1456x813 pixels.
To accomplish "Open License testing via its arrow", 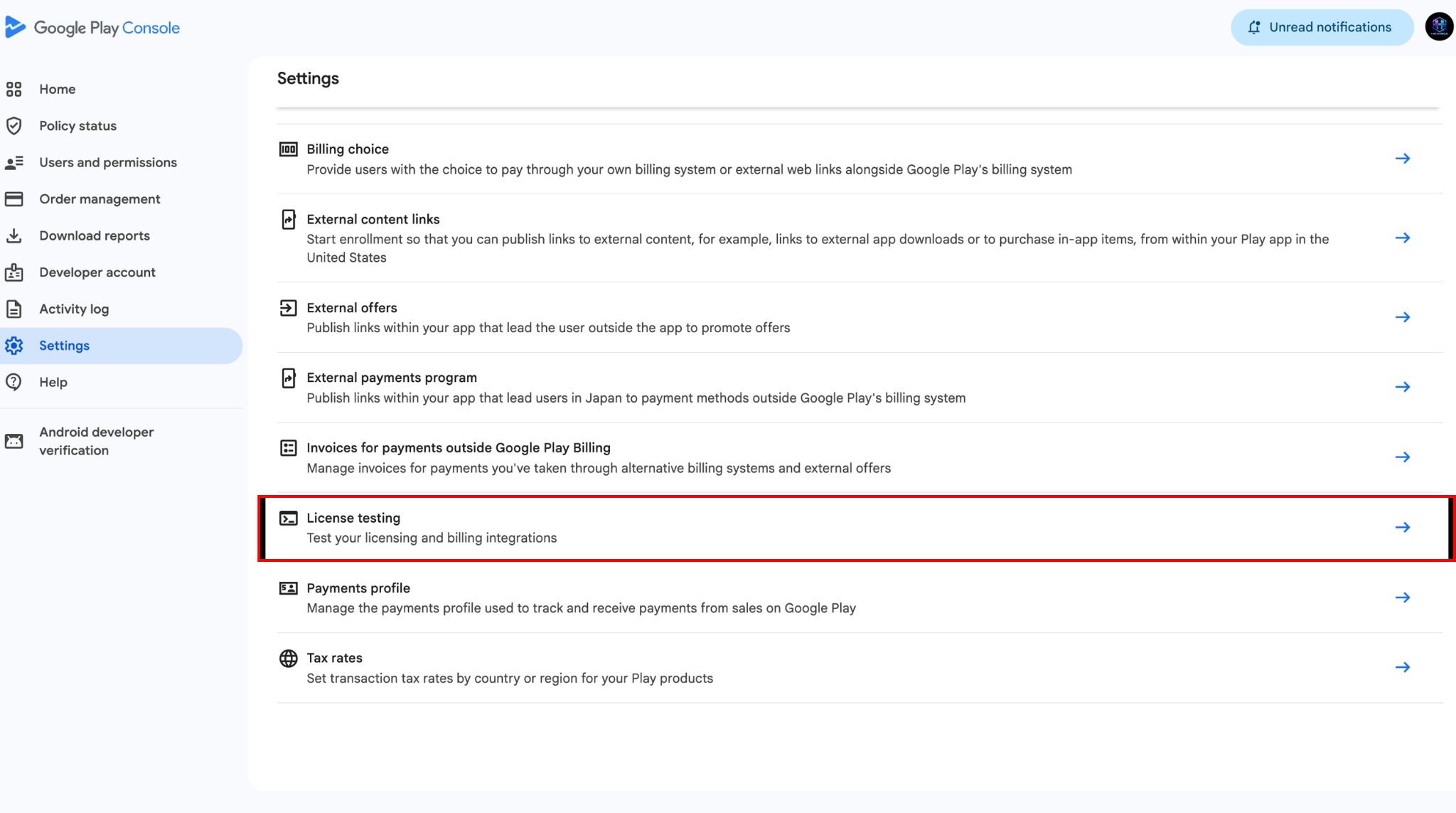I will [x=1402, y=527].
